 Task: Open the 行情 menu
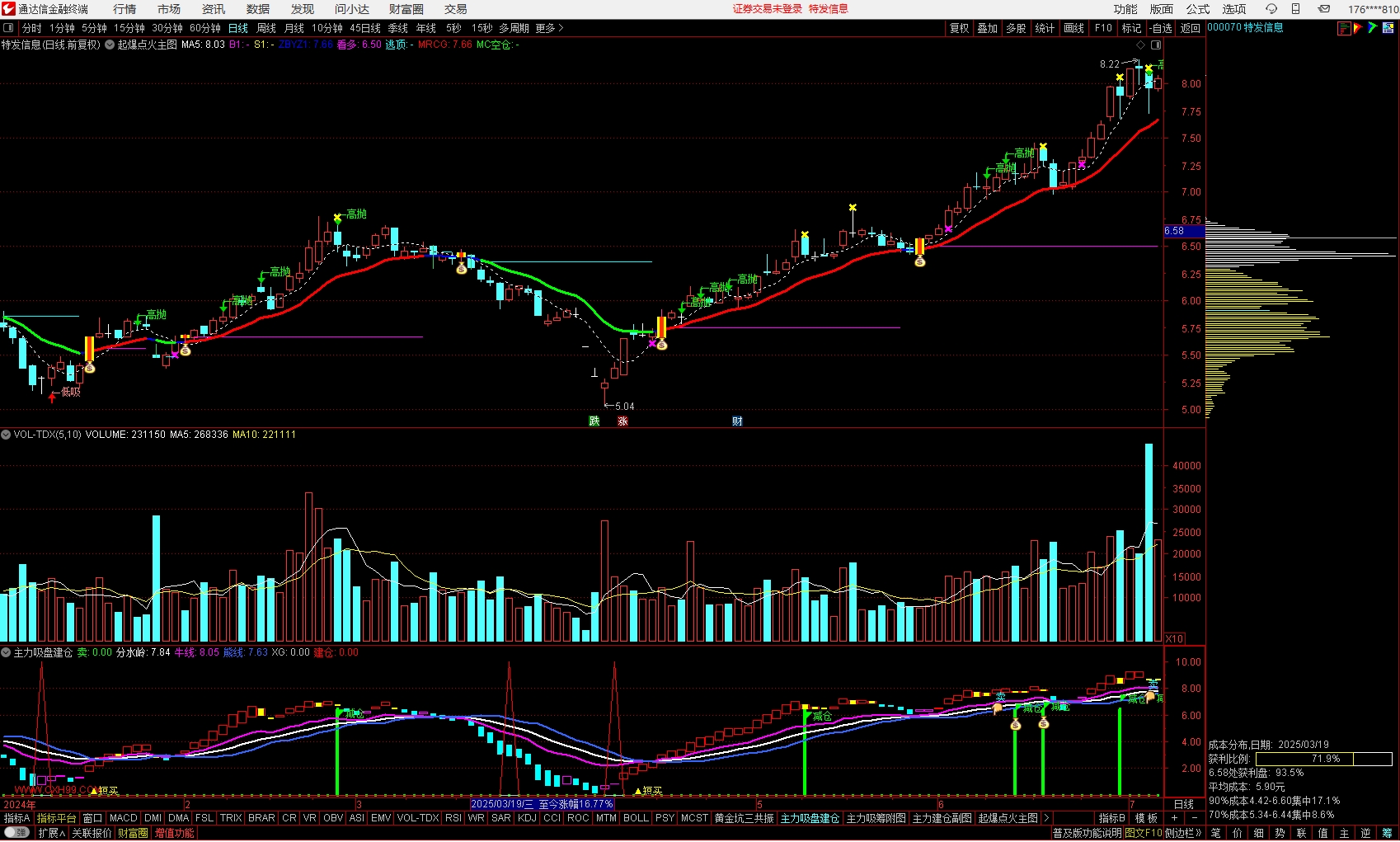(124, 9)
